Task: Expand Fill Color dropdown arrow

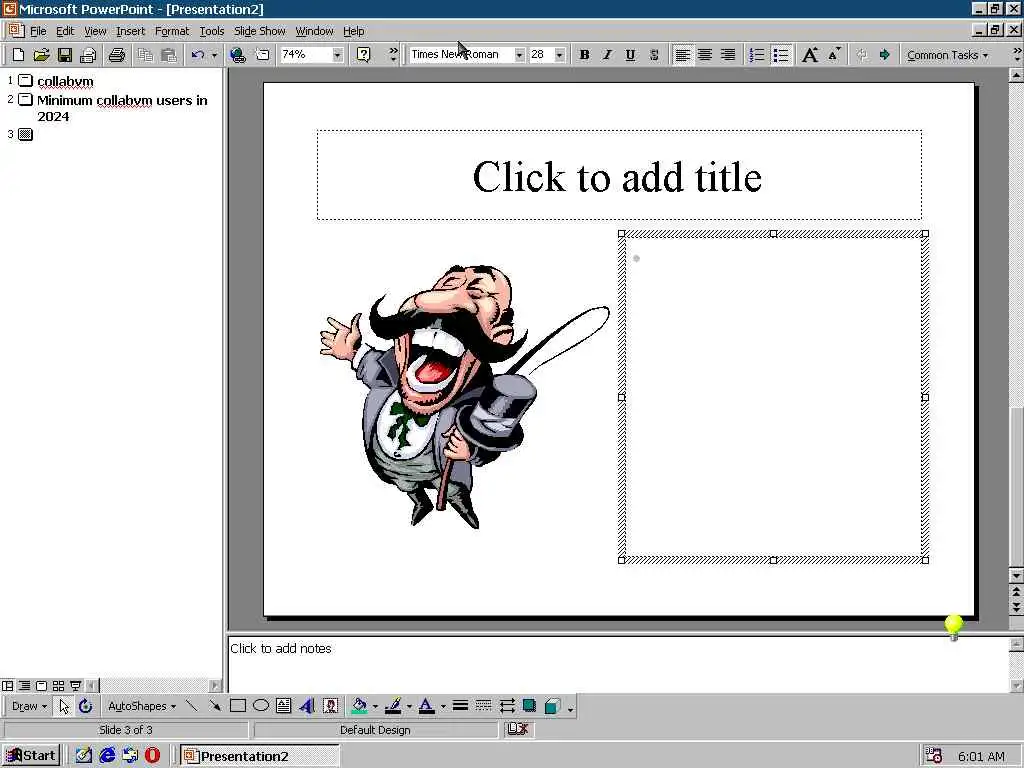Action: pos(376,706)
